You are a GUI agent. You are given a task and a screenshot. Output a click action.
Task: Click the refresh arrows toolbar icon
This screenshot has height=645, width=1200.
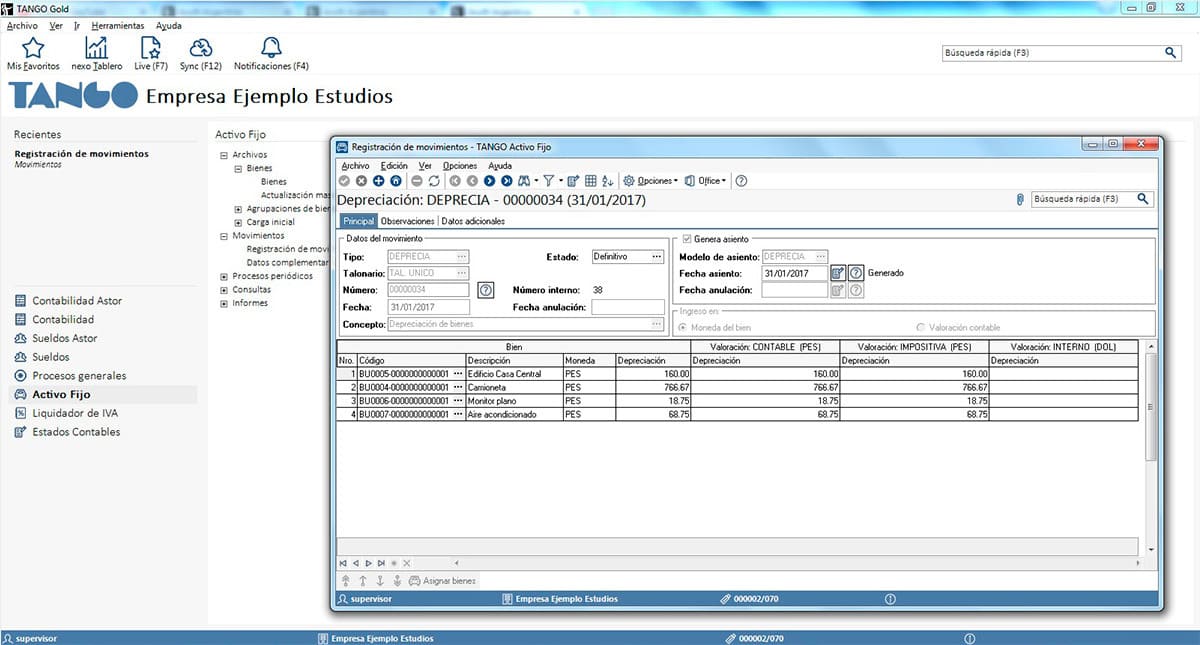click(x=433, y=181)
